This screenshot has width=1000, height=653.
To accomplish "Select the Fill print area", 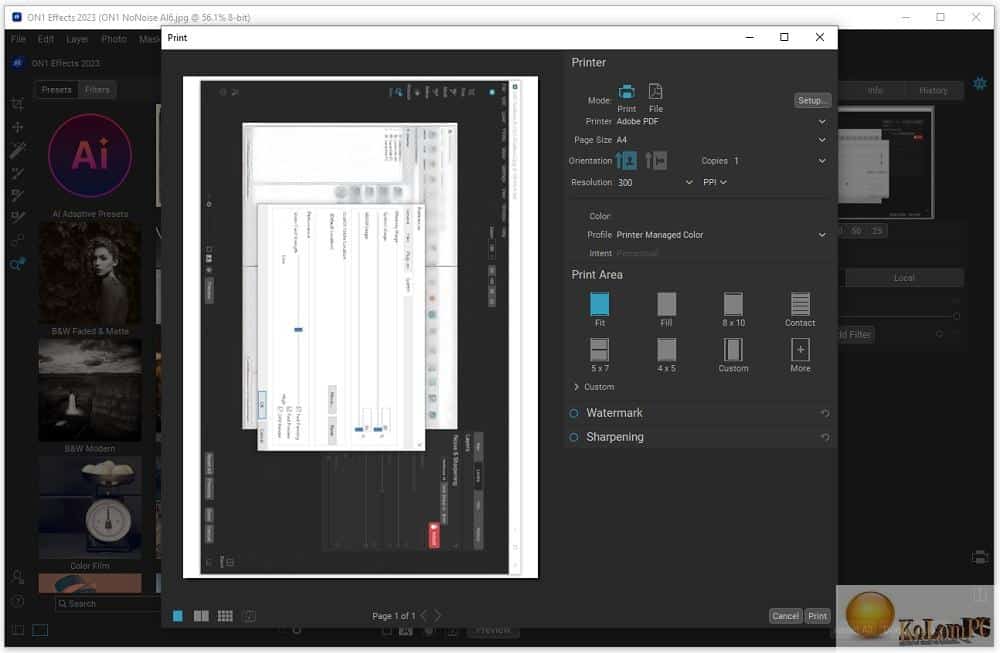I will [x=666, y=304].
